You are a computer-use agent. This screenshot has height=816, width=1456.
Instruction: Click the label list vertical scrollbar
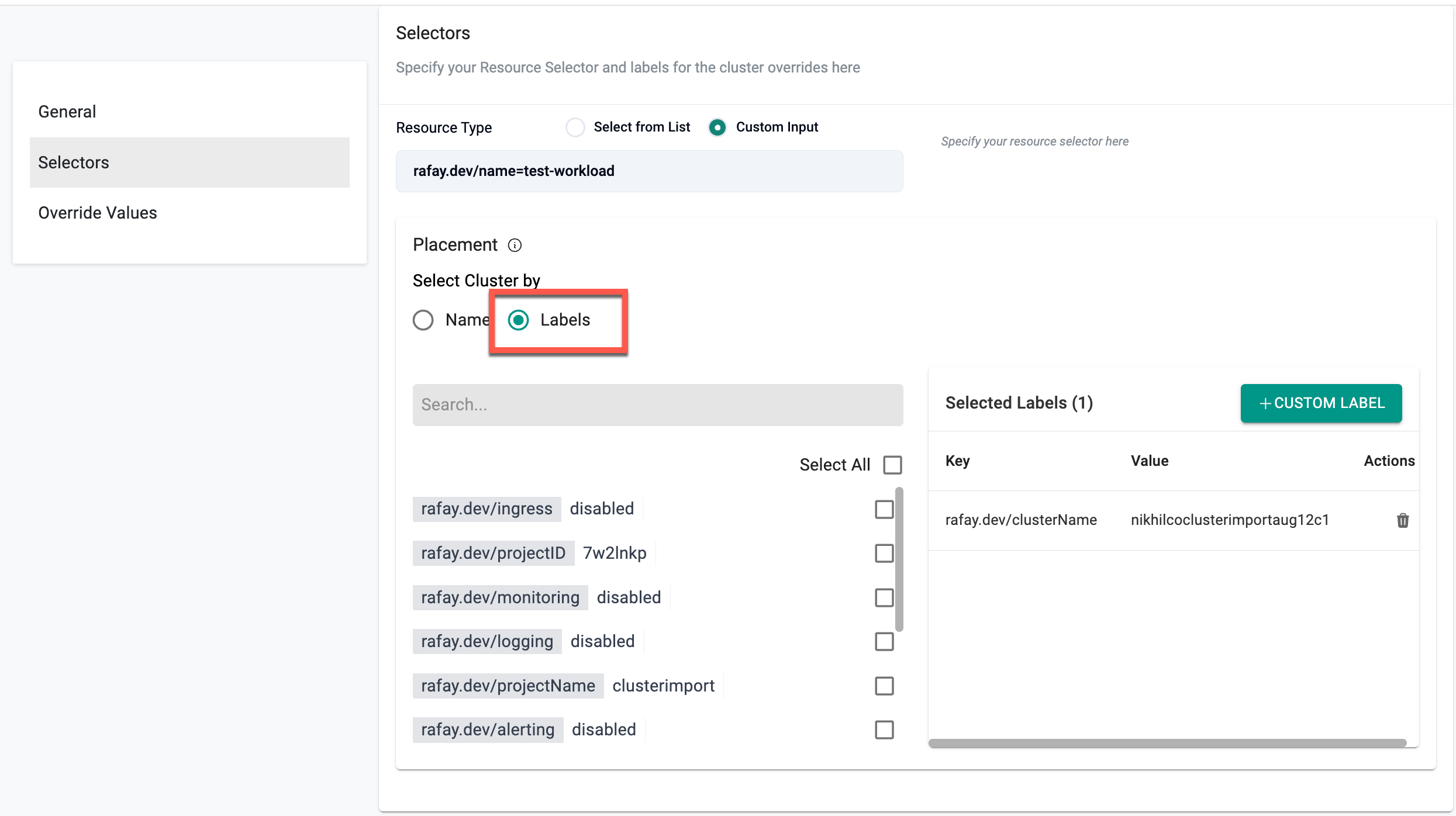point(899,559)
